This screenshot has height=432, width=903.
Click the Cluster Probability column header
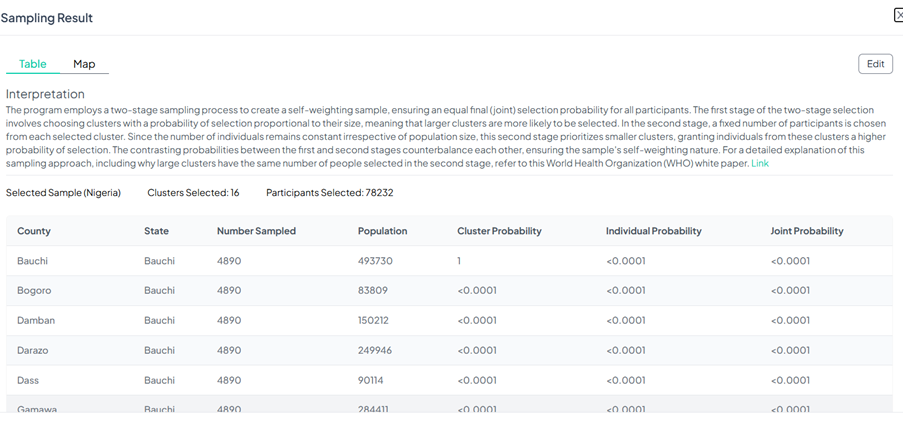(x=499, y=231)
